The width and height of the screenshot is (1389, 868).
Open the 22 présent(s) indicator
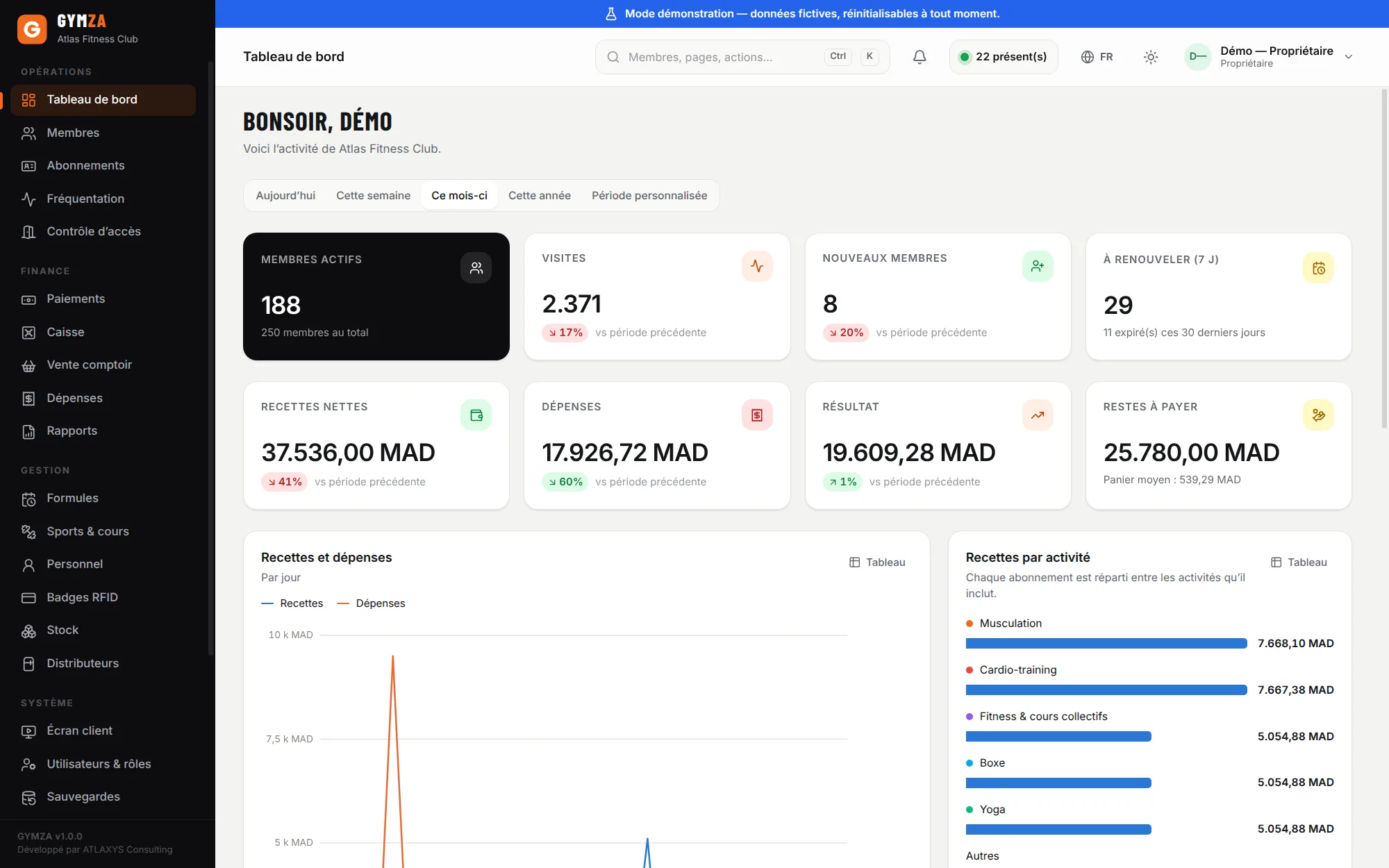[1004, 57]
